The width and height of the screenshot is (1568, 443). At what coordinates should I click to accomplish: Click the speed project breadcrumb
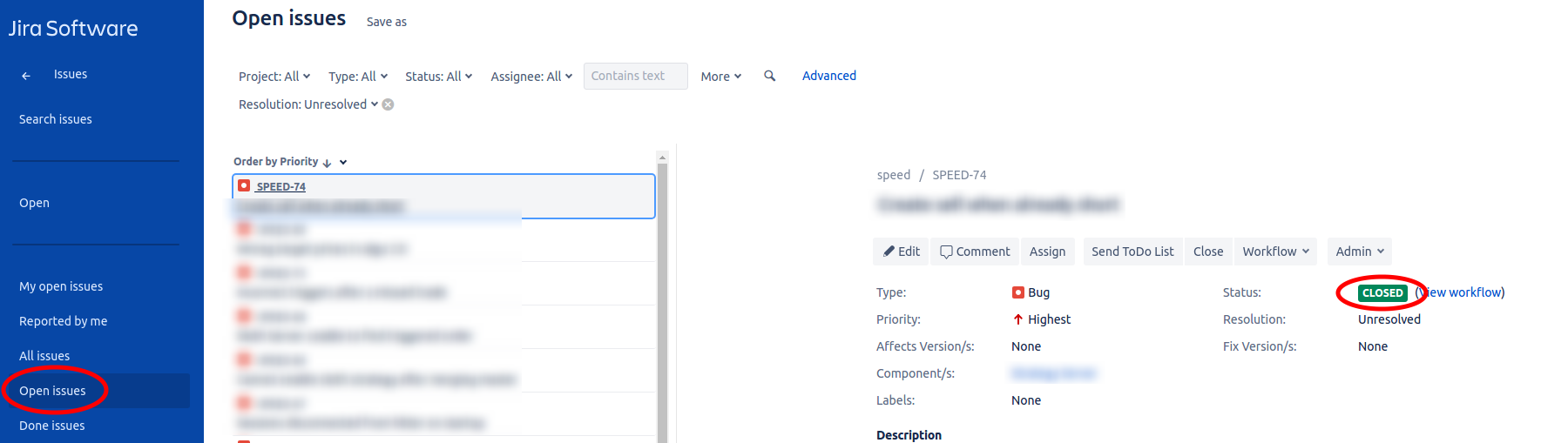tap(894, 175)
